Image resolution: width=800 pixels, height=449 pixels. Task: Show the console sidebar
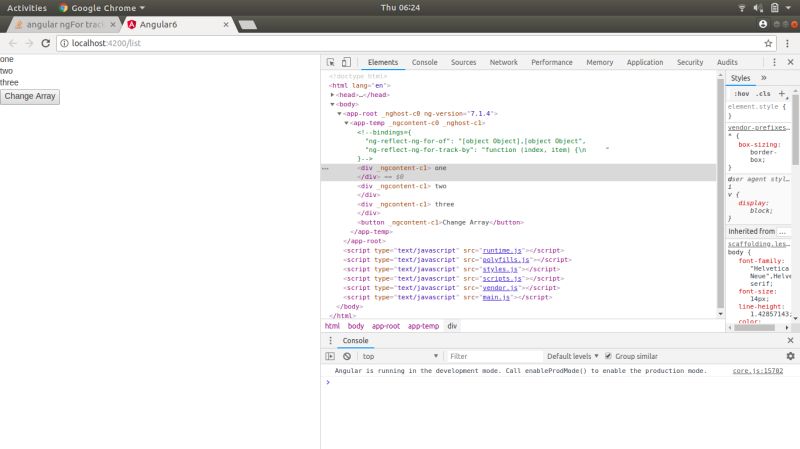[x=330, y=356]
